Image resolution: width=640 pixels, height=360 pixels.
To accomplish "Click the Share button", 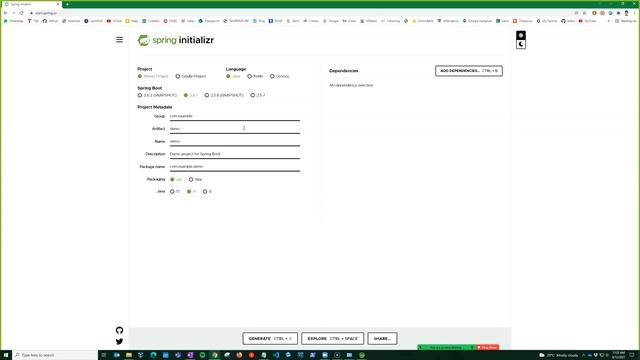I will (x=382, y=338).
